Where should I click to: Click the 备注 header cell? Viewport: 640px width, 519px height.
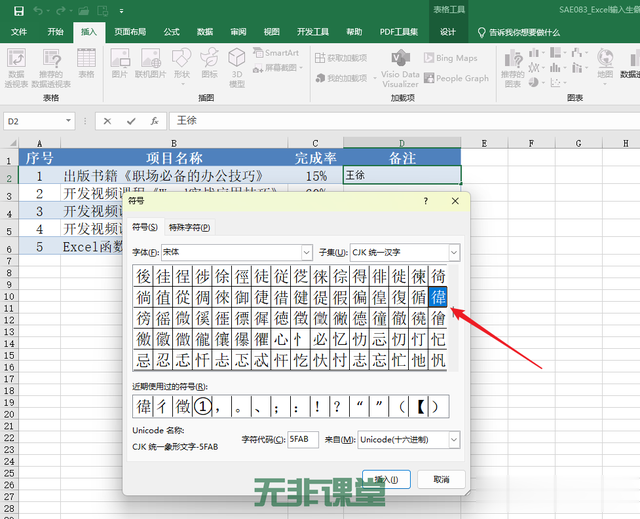[402, 158]
